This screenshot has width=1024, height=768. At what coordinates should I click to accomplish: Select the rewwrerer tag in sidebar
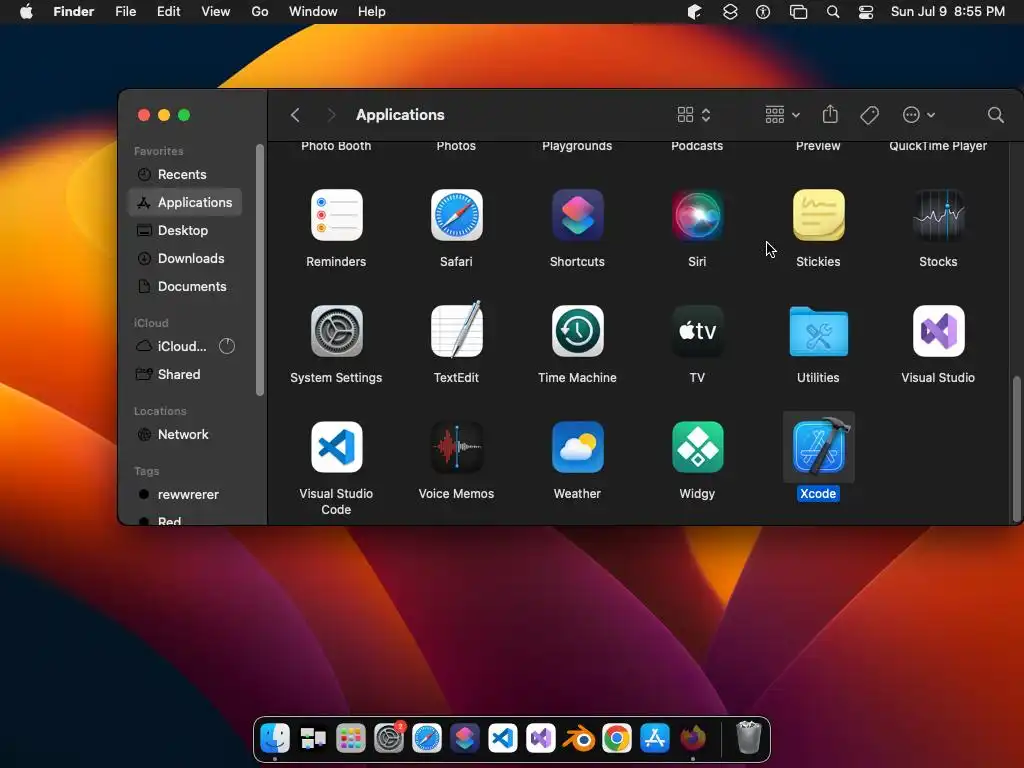pyautogui.click(x=185, y=494)
